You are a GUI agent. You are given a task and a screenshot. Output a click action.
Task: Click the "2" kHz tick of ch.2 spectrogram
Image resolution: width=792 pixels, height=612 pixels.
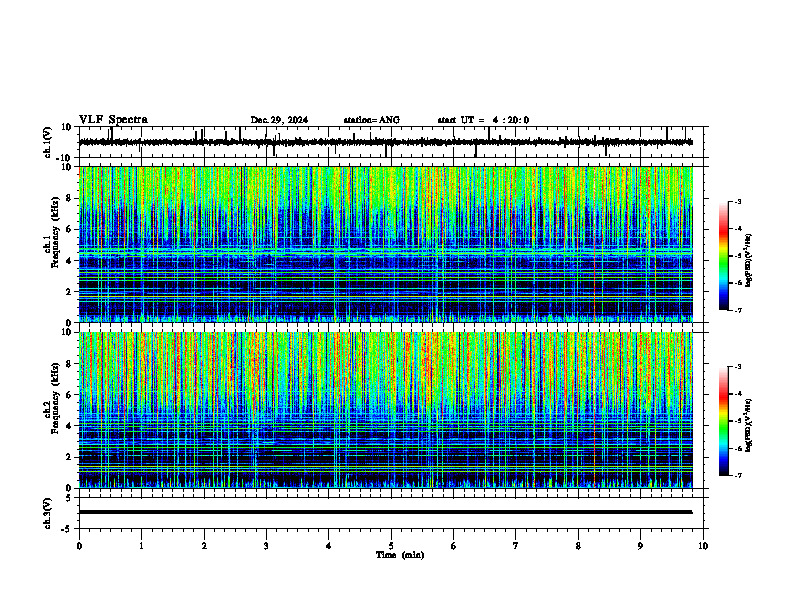click(70, 457)
